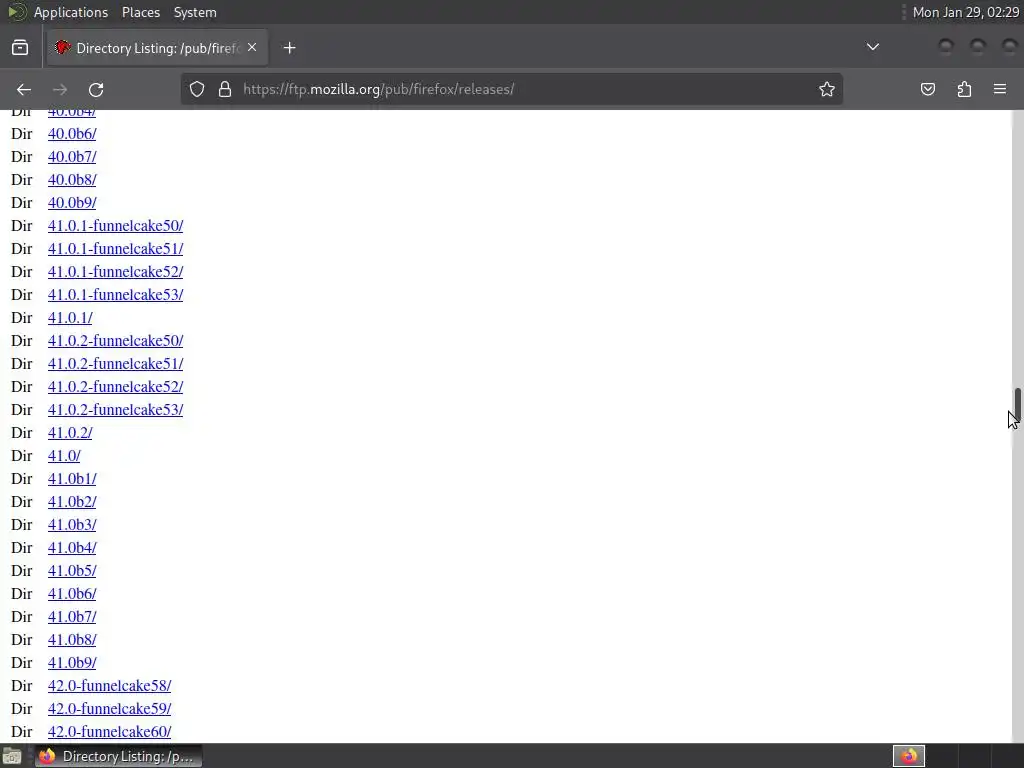Open the 41.0b5/ directory link
The image size is (1024, 768).
point(72,571)
